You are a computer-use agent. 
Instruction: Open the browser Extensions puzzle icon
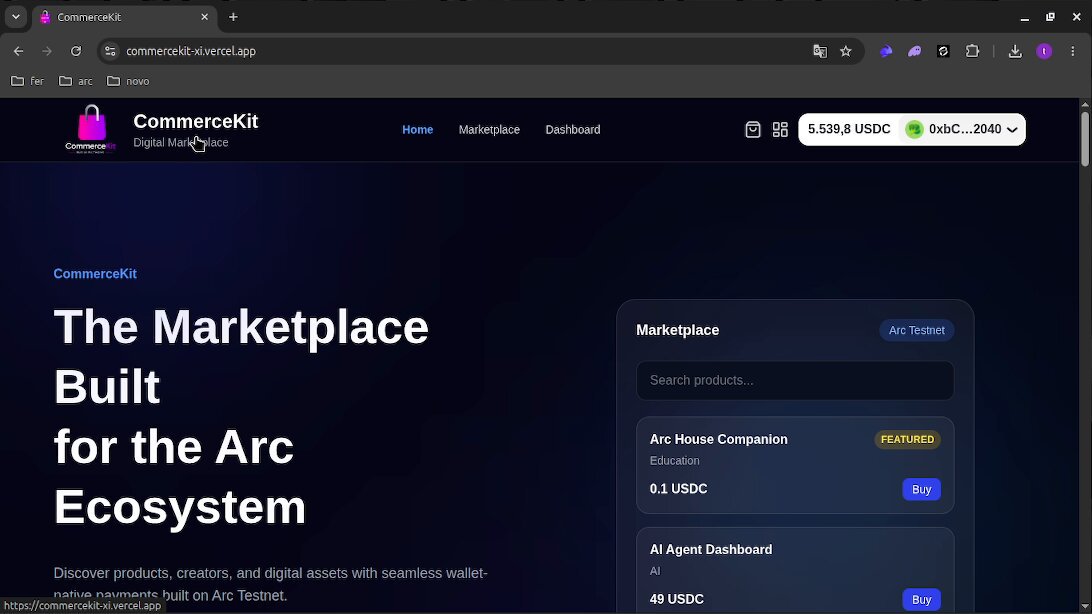[972, 52]
